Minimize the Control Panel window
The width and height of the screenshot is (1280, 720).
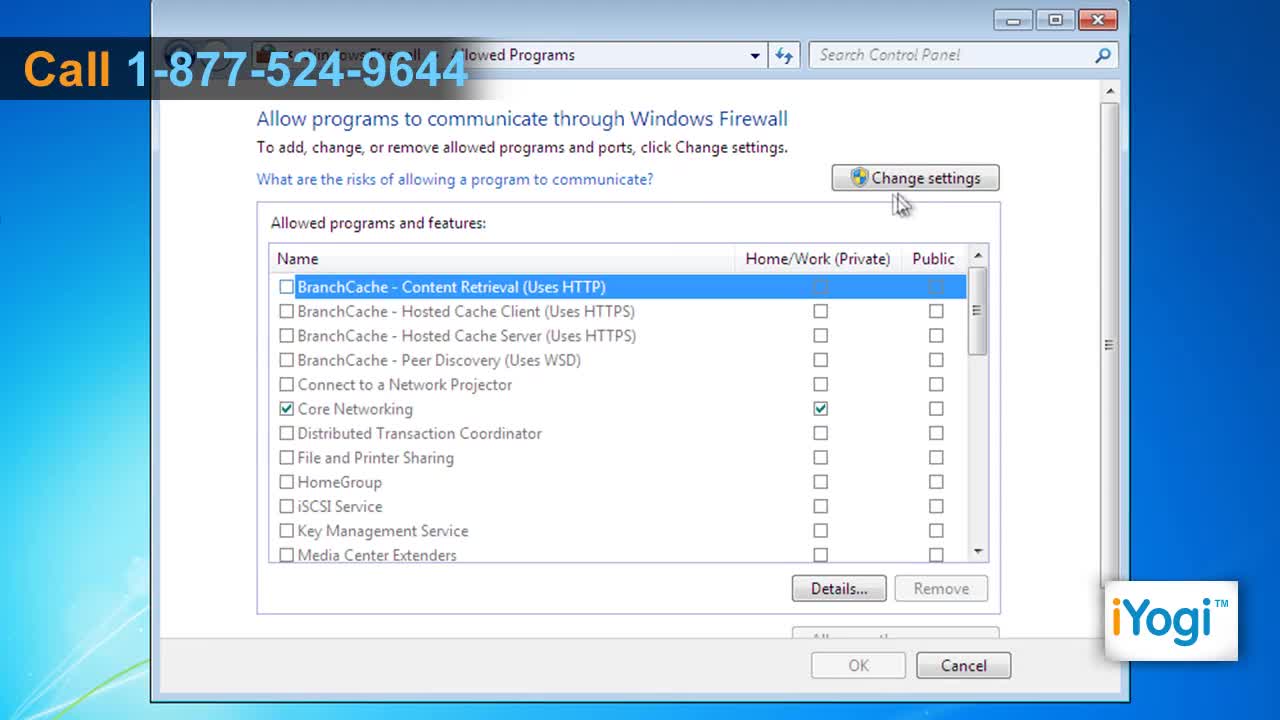pyautogui.click(x=1014, y=20)
